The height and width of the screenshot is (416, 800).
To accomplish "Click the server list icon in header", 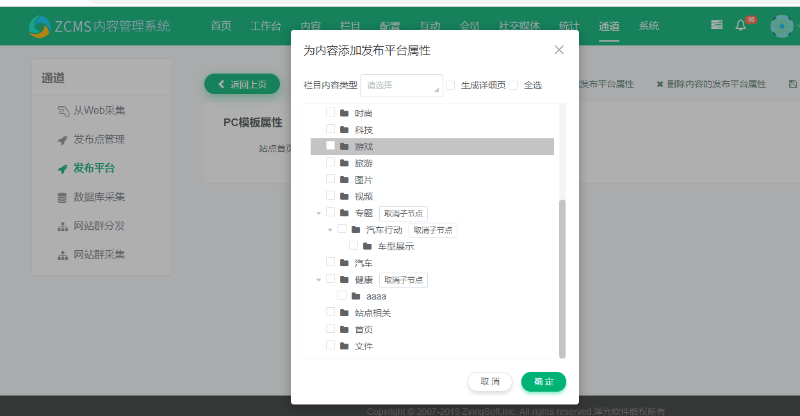I will tap(716, 25).
